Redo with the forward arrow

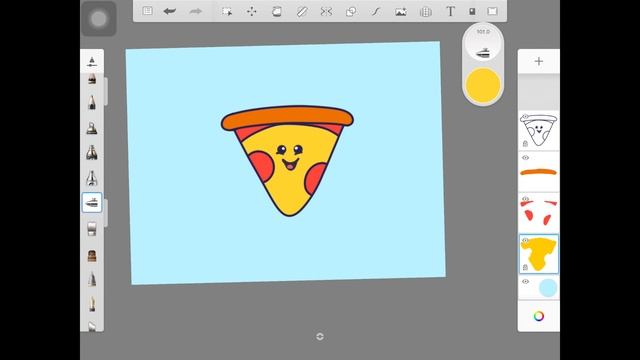(196, 11)
